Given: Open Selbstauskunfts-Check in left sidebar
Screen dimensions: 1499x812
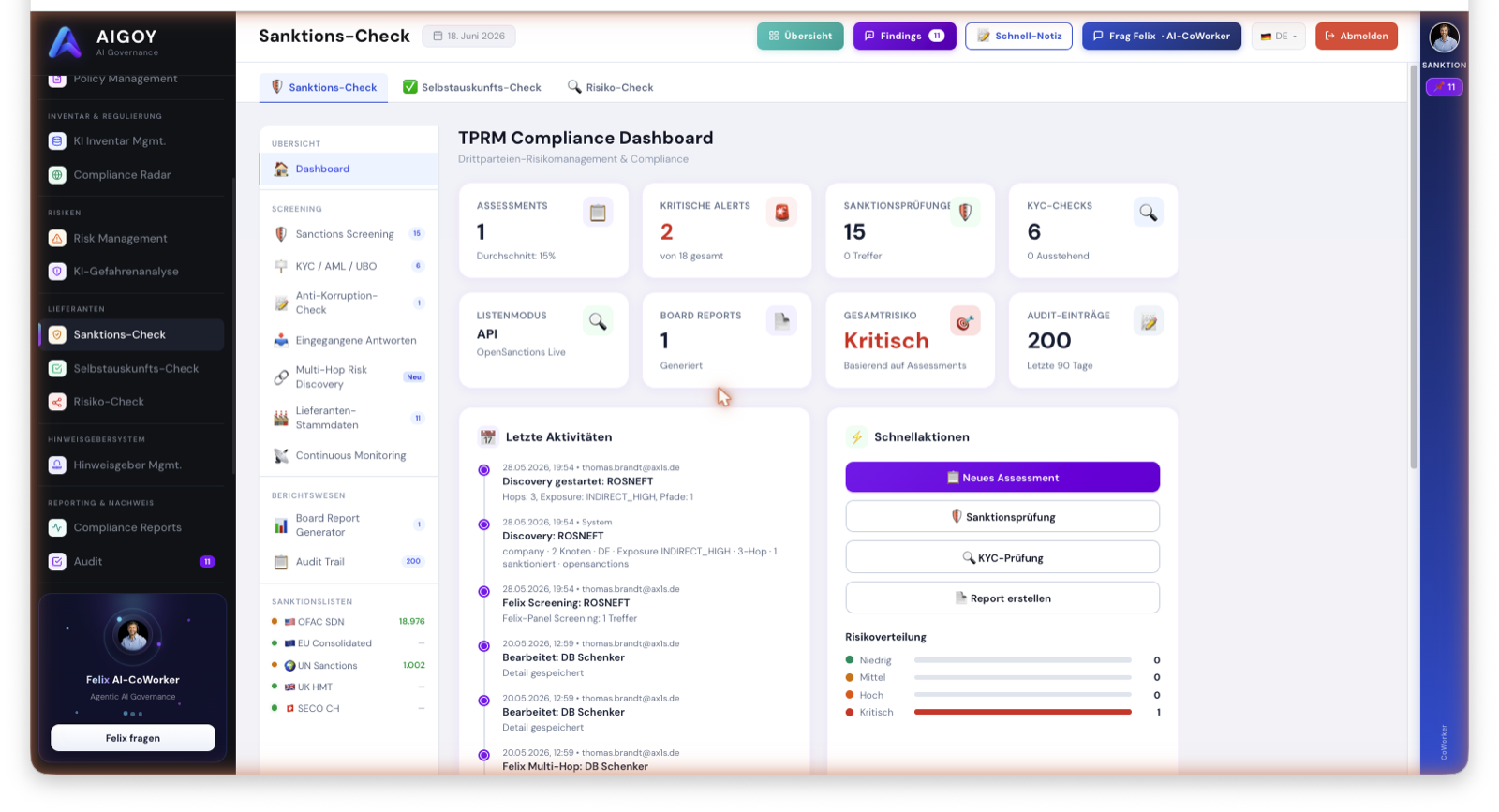Looking at the screenshot, I should (132, 369).
